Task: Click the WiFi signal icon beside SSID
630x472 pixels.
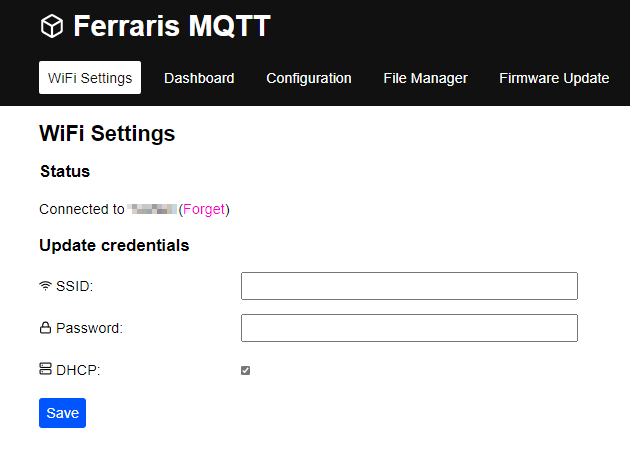Action: pos(45,286)
